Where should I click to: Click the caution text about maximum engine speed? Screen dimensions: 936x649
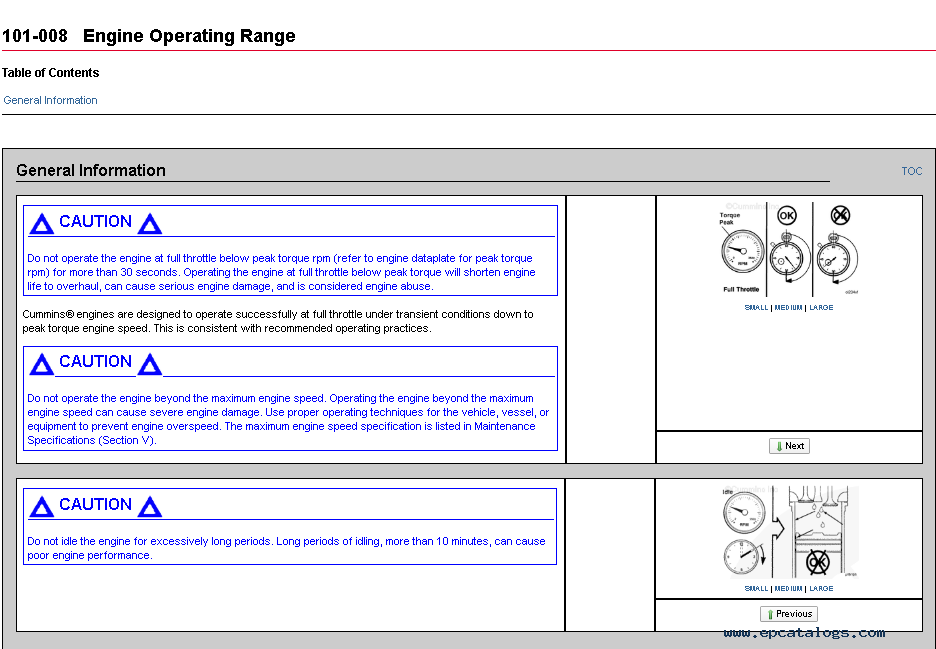point(288,419)
